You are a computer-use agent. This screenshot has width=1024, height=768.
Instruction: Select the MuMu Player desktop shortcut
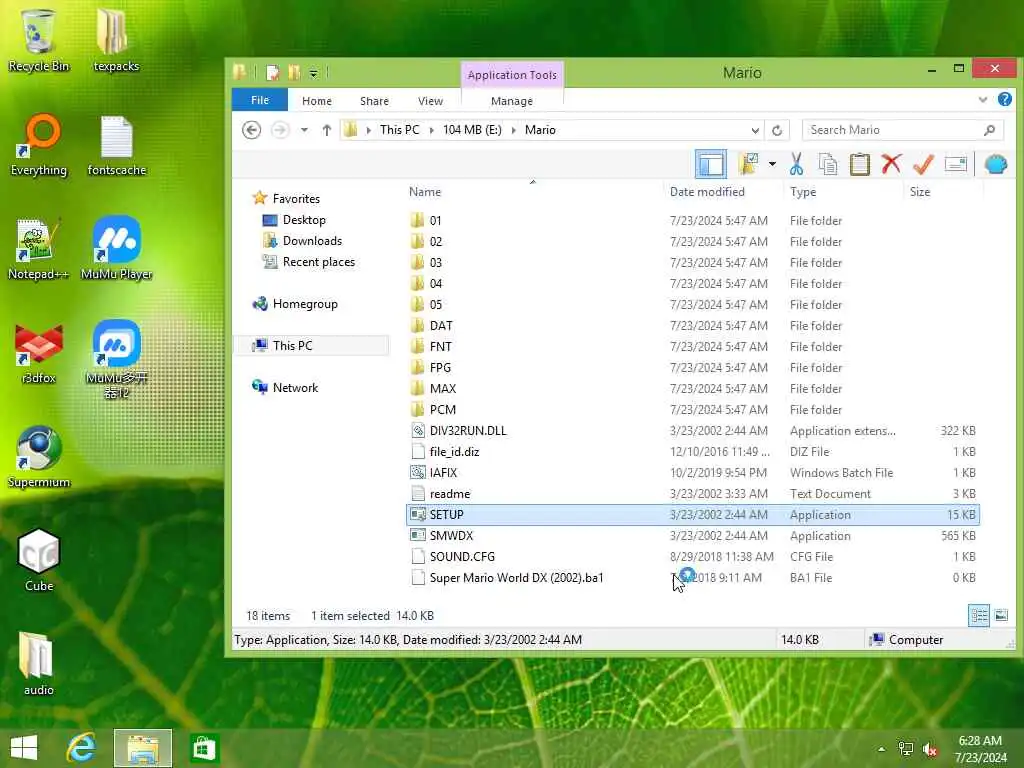[116, 249]
